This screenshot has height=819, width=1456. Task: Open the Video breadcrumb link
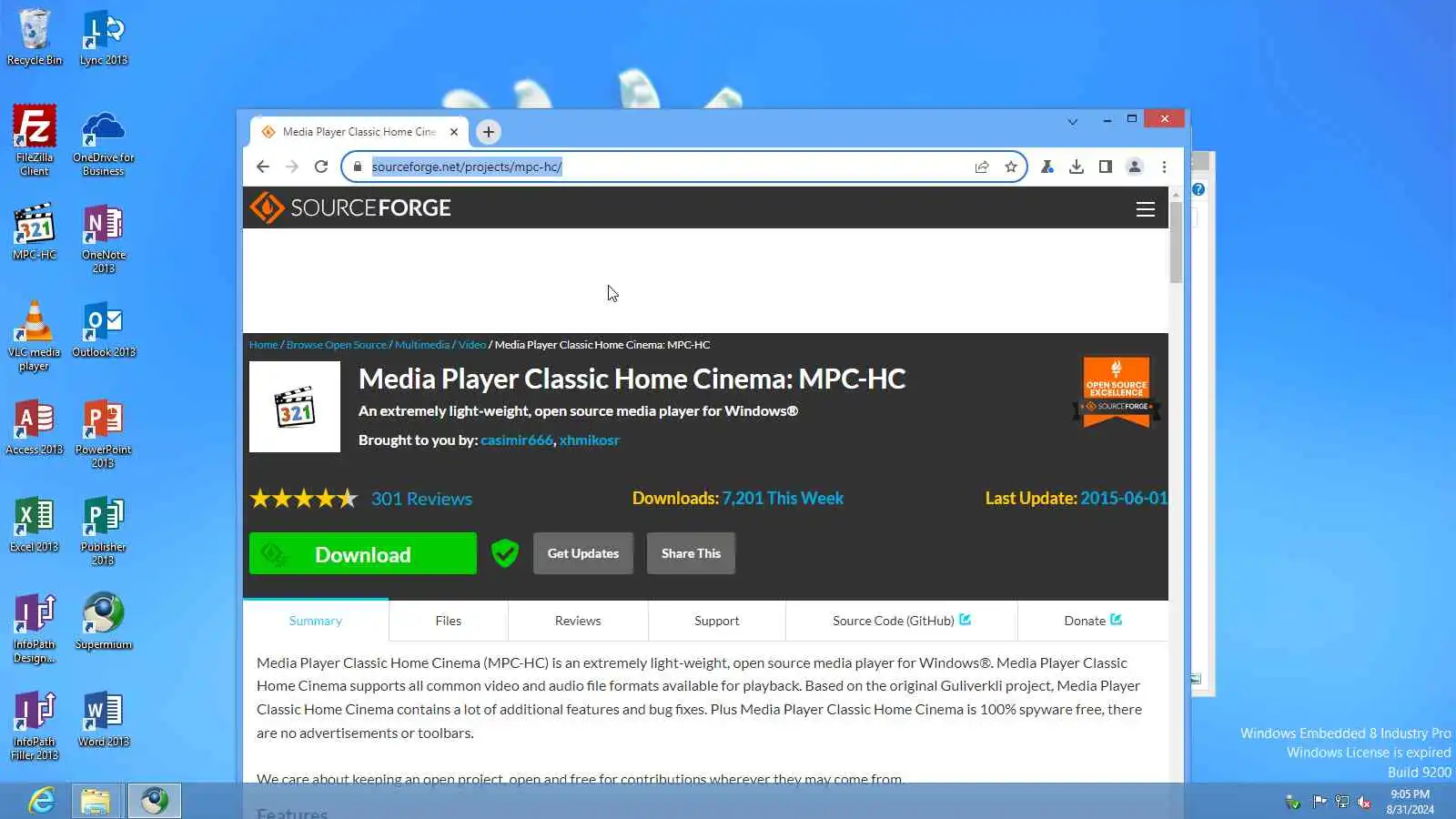tap(472, 345)
